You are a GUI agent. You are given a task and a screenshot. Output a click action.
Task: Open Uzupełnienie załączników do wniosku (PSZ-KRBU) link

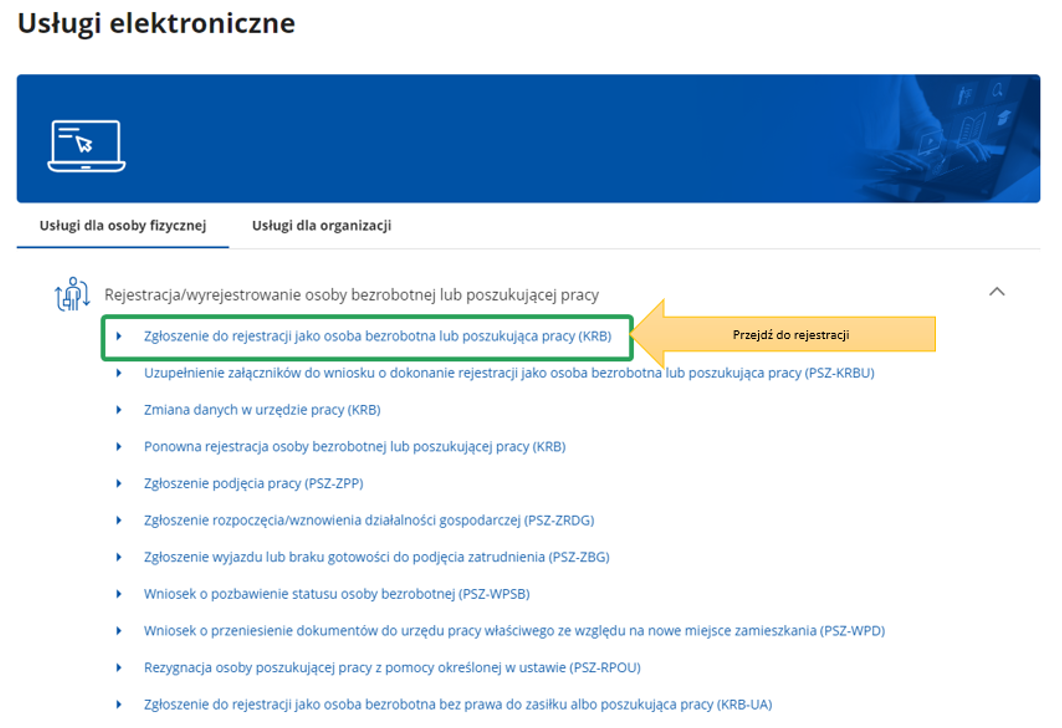pyautogui.click(x=509, y=373)
